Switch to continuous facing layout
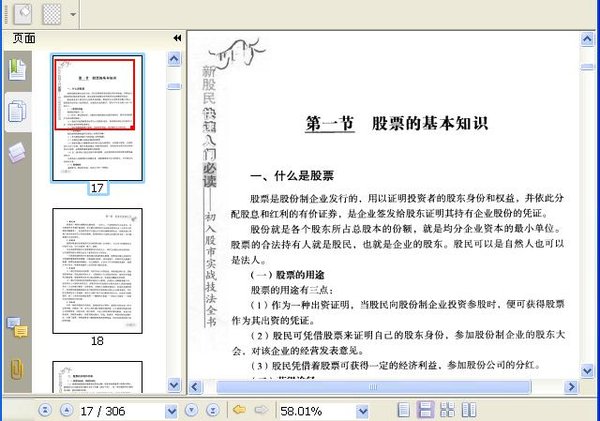 [x=447, y=410]
